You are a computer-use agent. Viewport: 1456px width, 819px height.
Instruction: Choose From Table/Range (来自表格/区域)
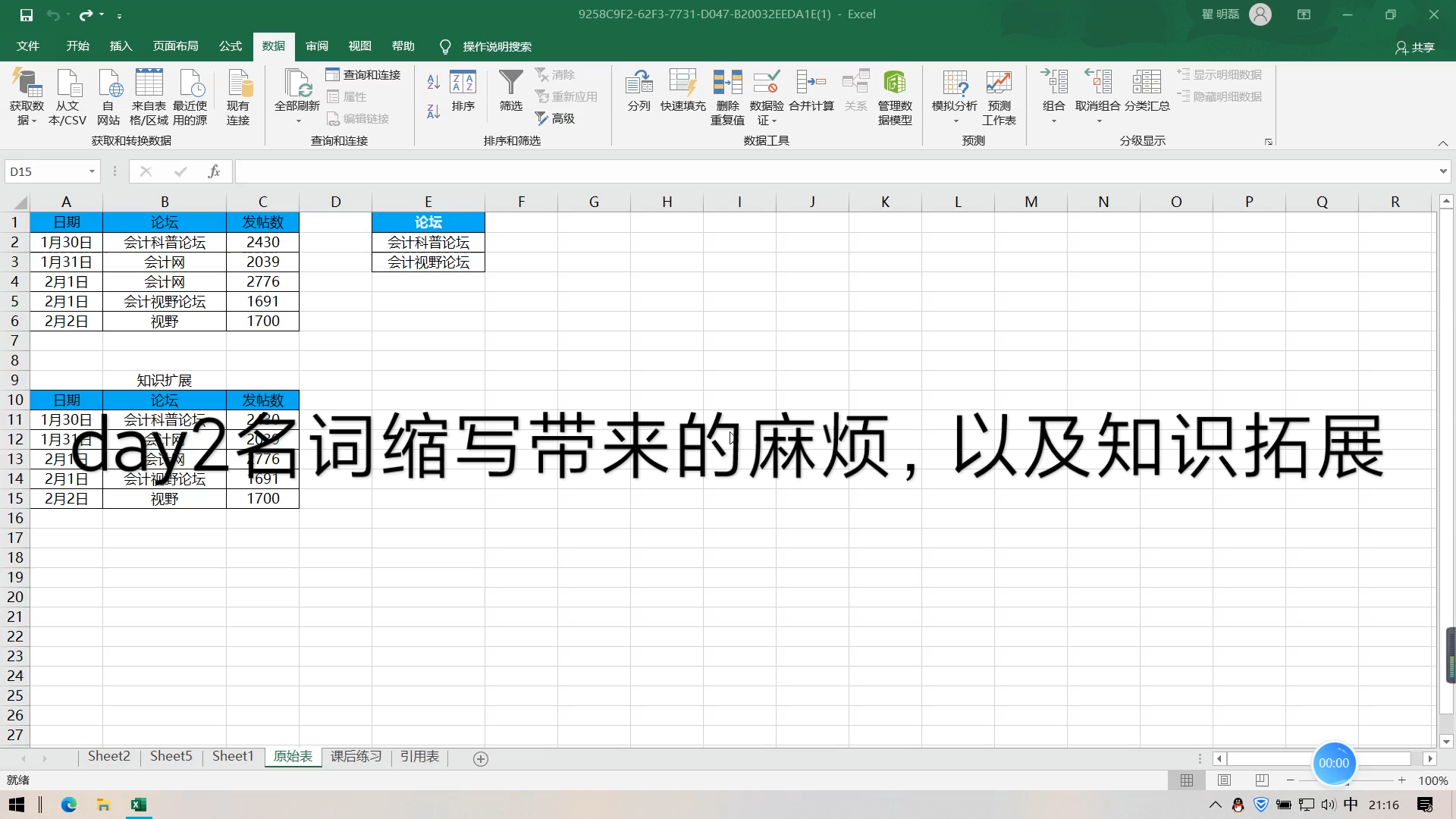(x=149, y=97)
